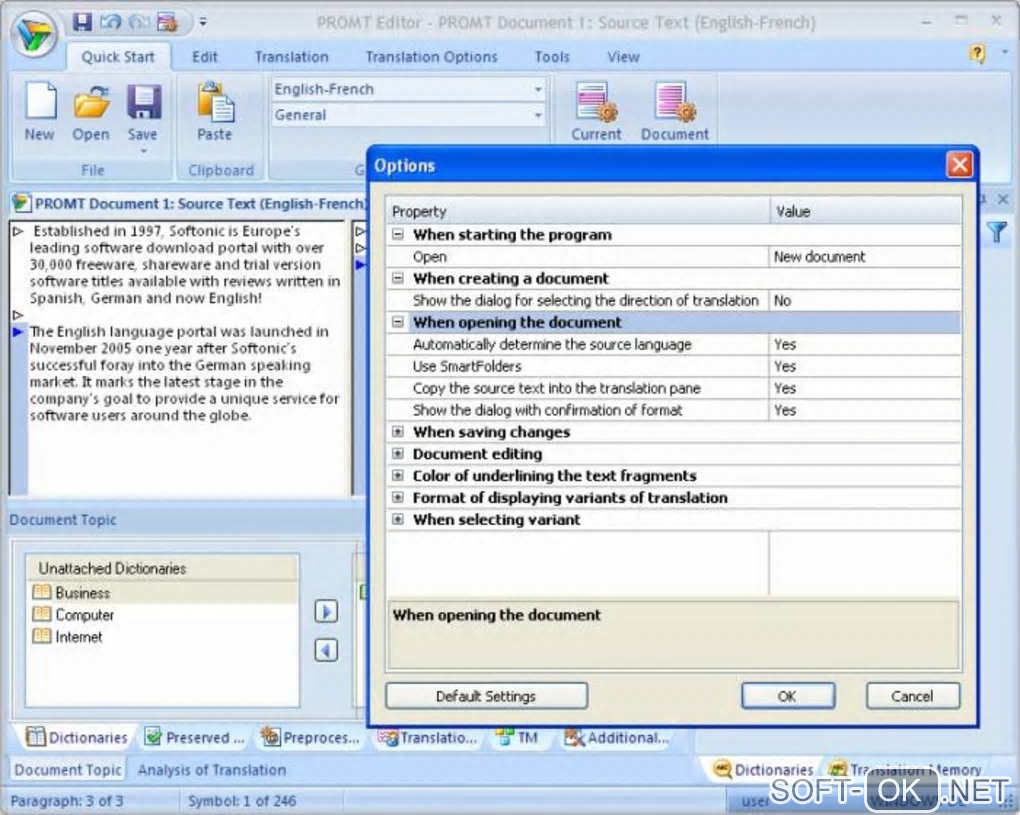Select 'Copy the source text into translation pane'

click(x=674, y=388)
